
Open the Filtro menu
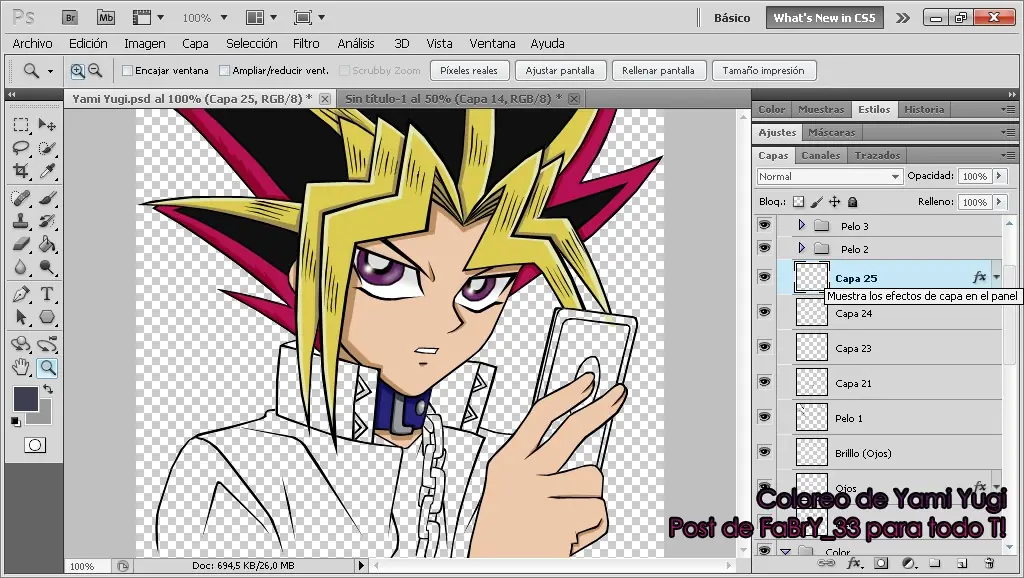(306, 43)
